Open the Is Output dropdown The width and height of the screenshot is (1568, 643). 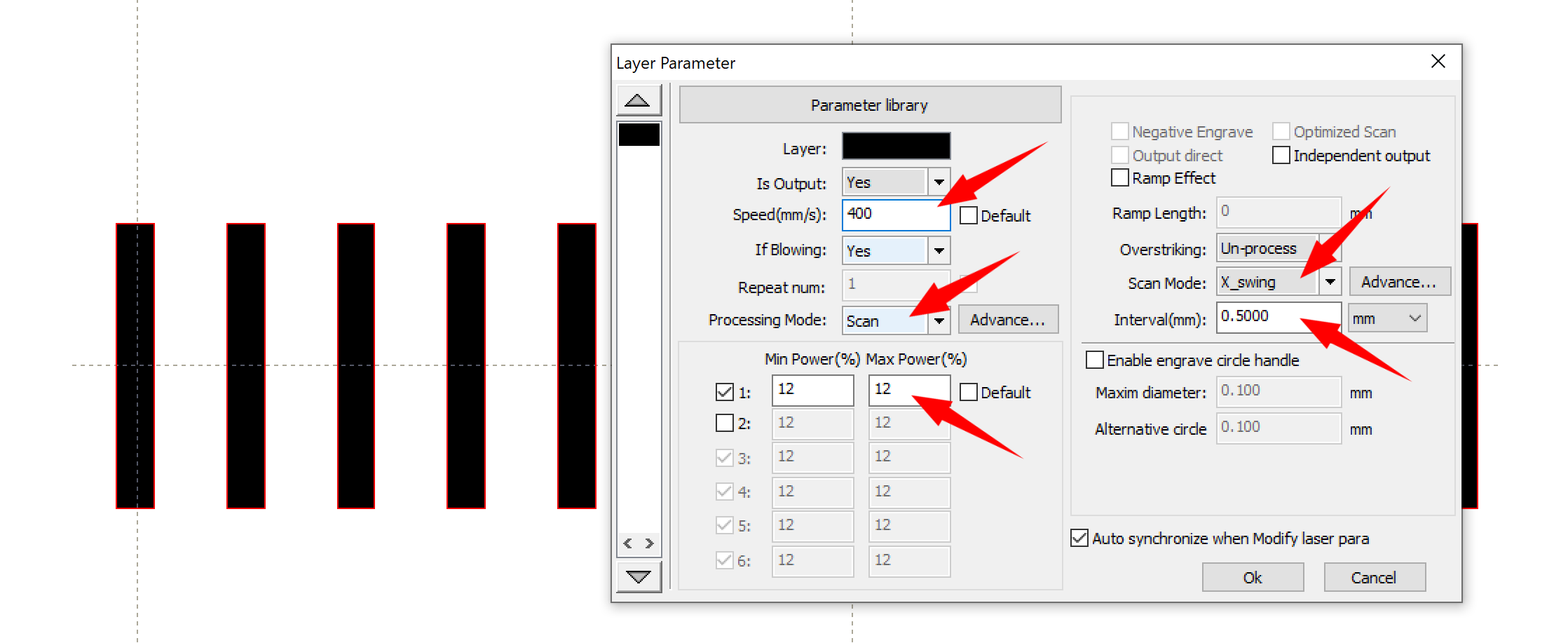(x=939, y=182)
